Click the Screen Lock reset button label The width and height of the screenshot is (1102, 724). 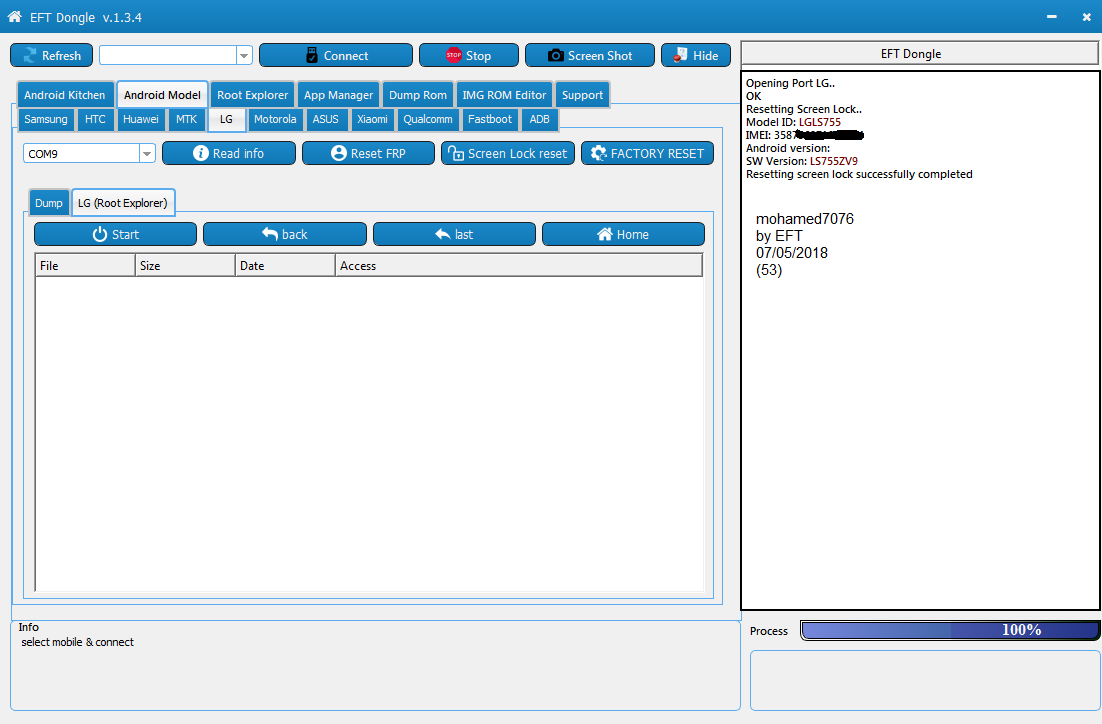tap(517, 153)
